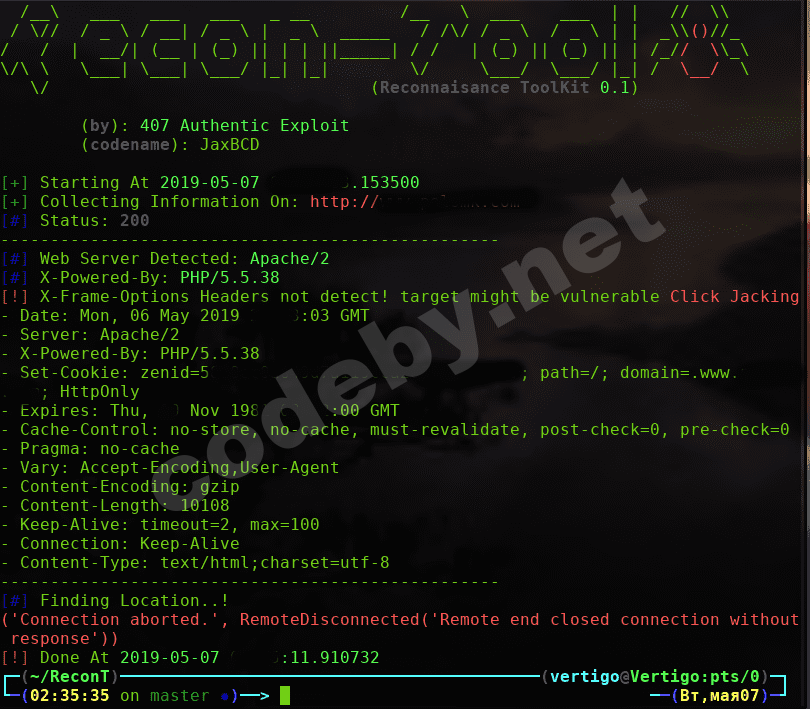Click the red Click Jacking warning text
Viewport: 810px width, 709px height.
point(734,297)
